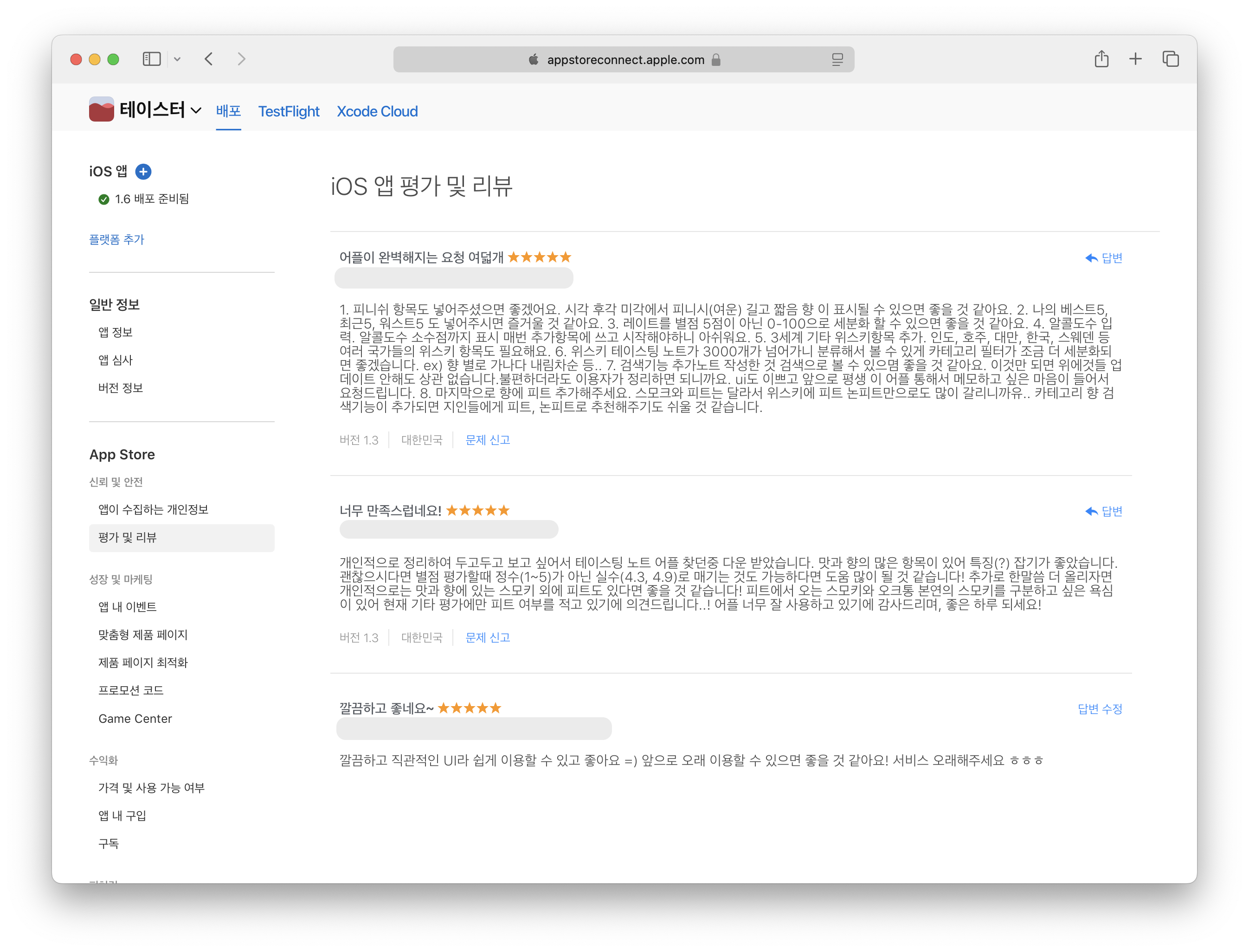Open 앱 심사 in the sidebar
This screenshot has width=1249, height=952.
pos(116,360)
